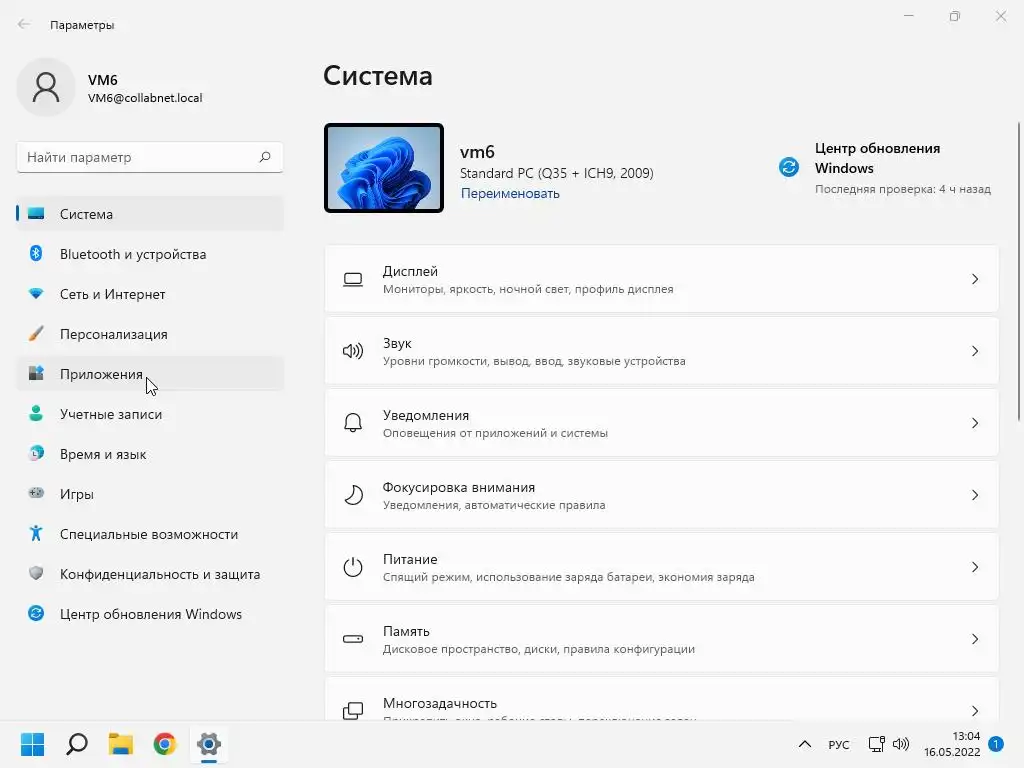
Task: Click the Windows Update icon in sidebar
Action: pos(36,613)
